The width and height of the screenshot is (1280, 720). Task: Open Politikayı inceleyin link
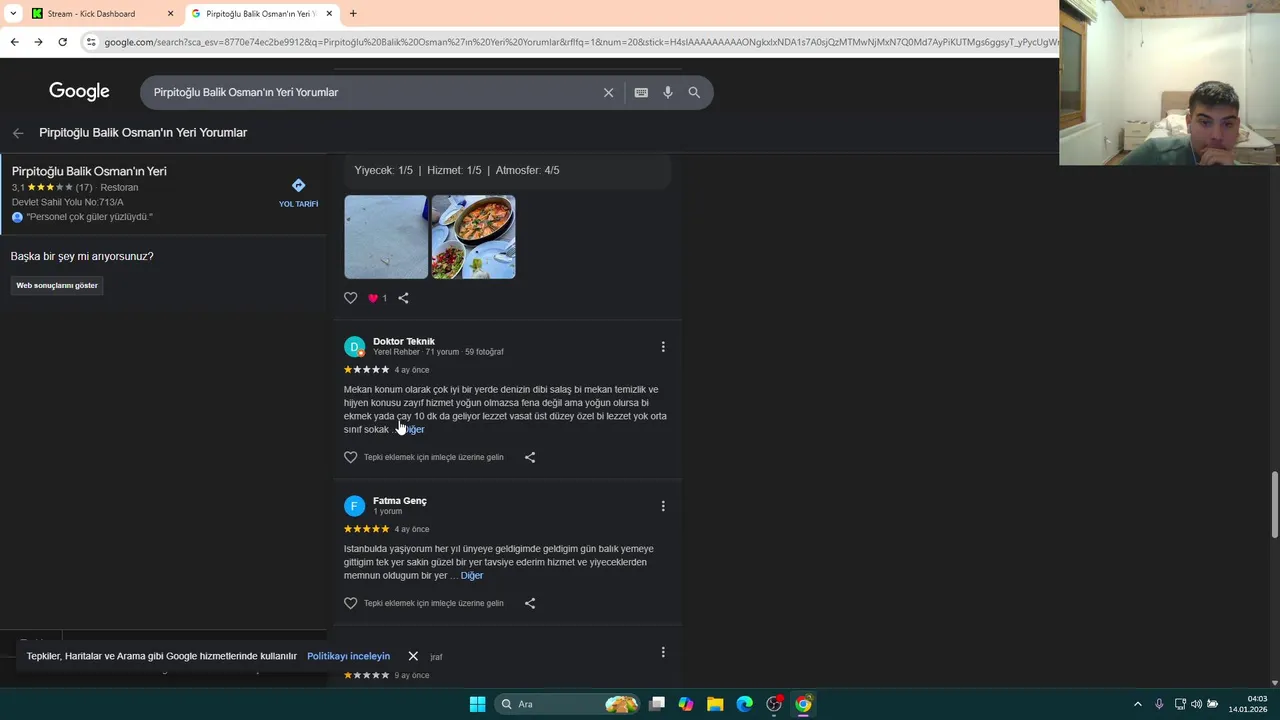pyautogui.click(x=348, y=656)
